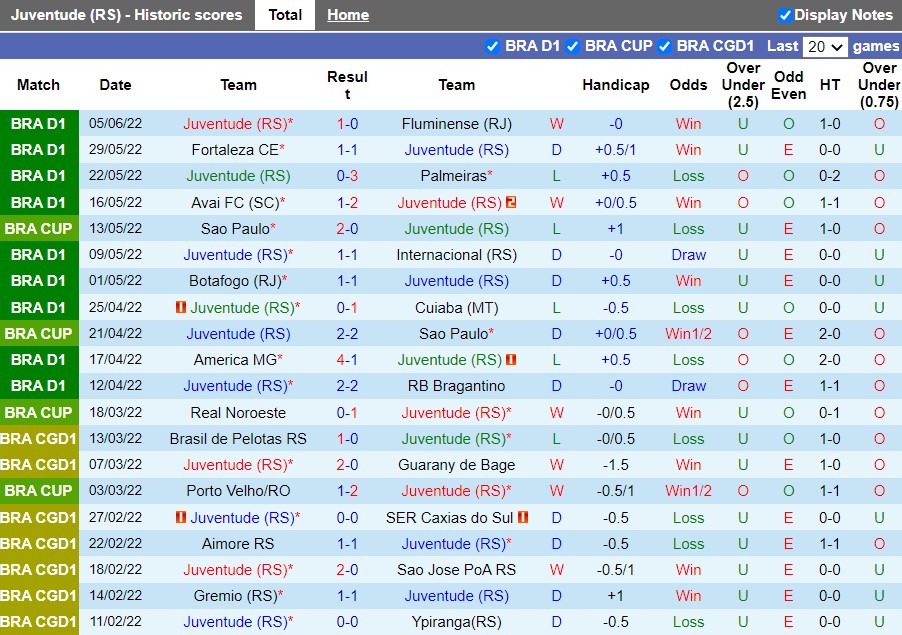Click handicap +0.5/1 in Fortaleza row

click(616, 150)
